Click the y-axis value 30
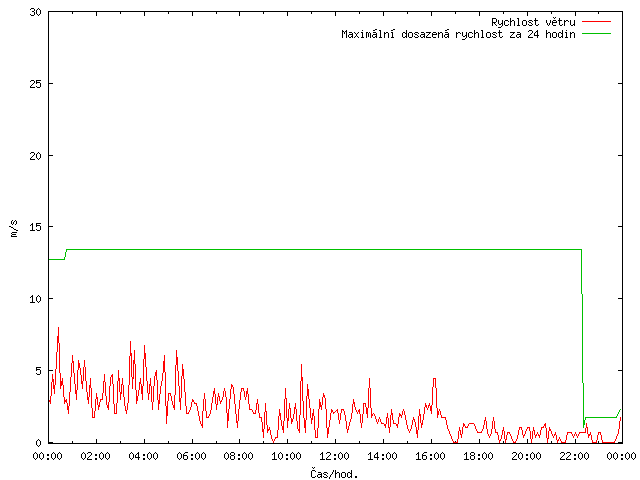This screenshot has width=640, height=480. pyautogui.click(x=36, y=12)
